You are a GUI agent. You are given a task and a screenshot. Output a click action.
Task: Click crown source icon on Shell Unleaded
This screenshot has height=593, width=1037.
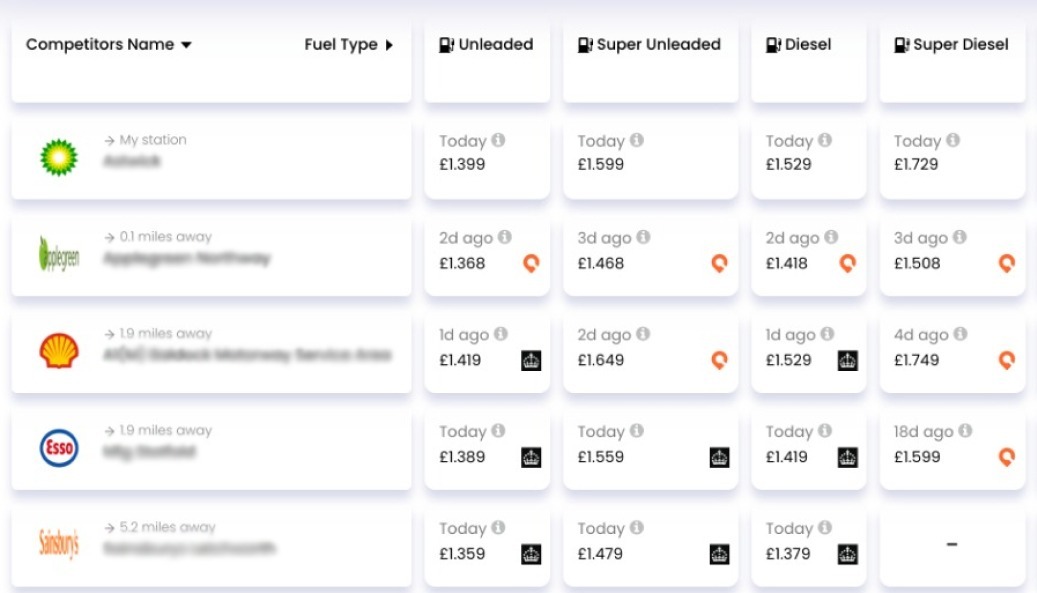coord(531,360)
